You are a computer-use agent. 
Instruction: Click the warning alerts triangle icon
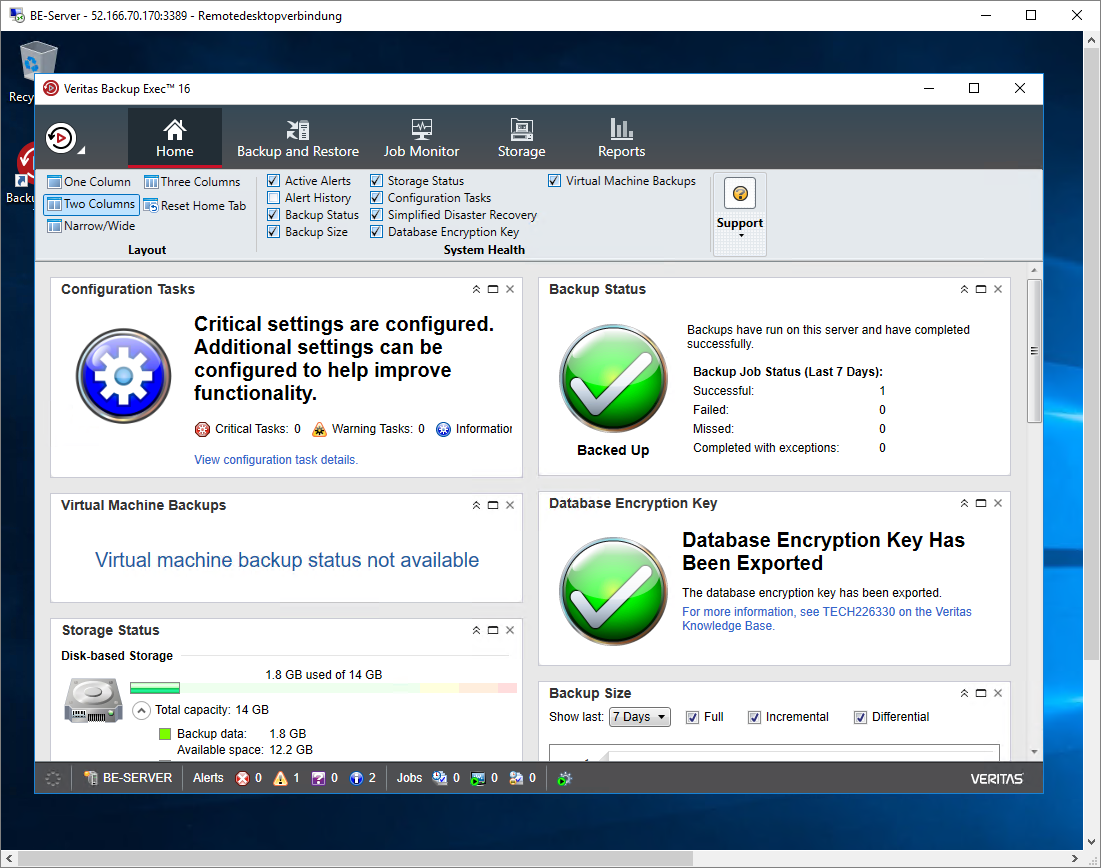[280, 778]
